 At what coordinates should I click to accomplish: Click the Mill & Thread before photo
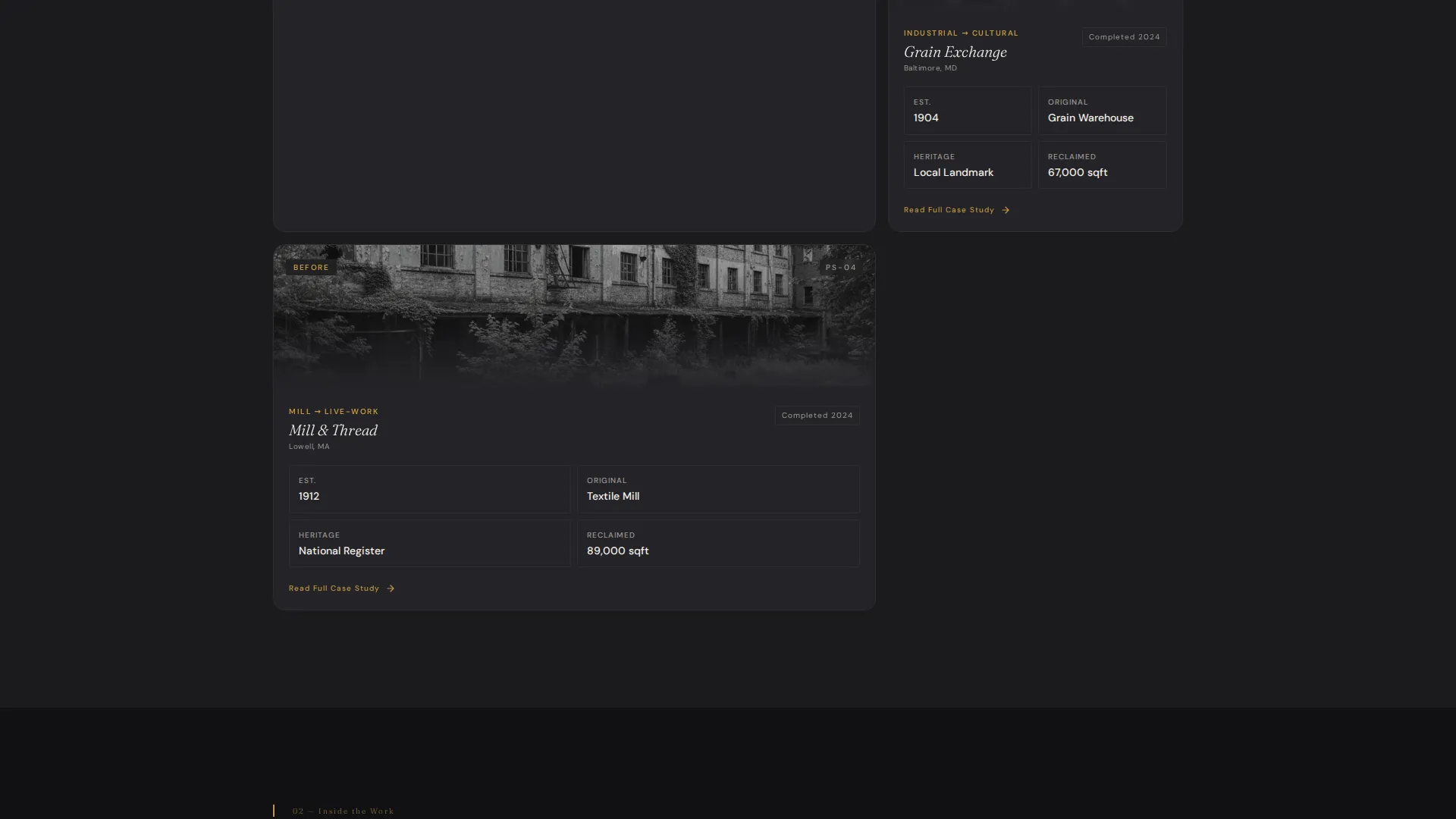[x=574, y=317]
